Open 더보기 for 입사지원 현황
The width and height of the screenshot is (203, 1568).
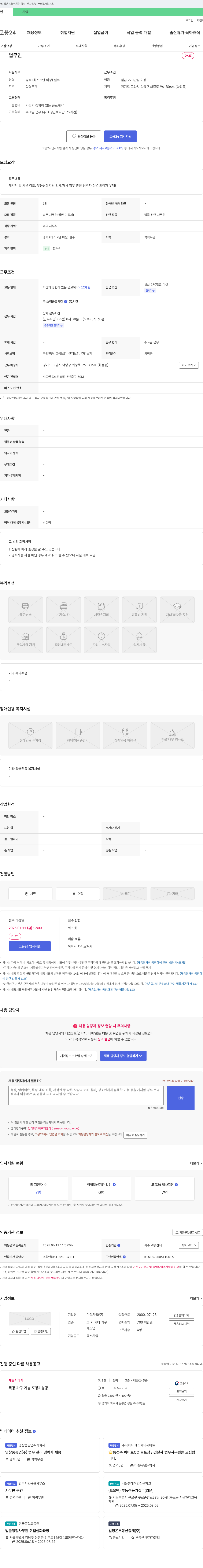click(196, 1163)
